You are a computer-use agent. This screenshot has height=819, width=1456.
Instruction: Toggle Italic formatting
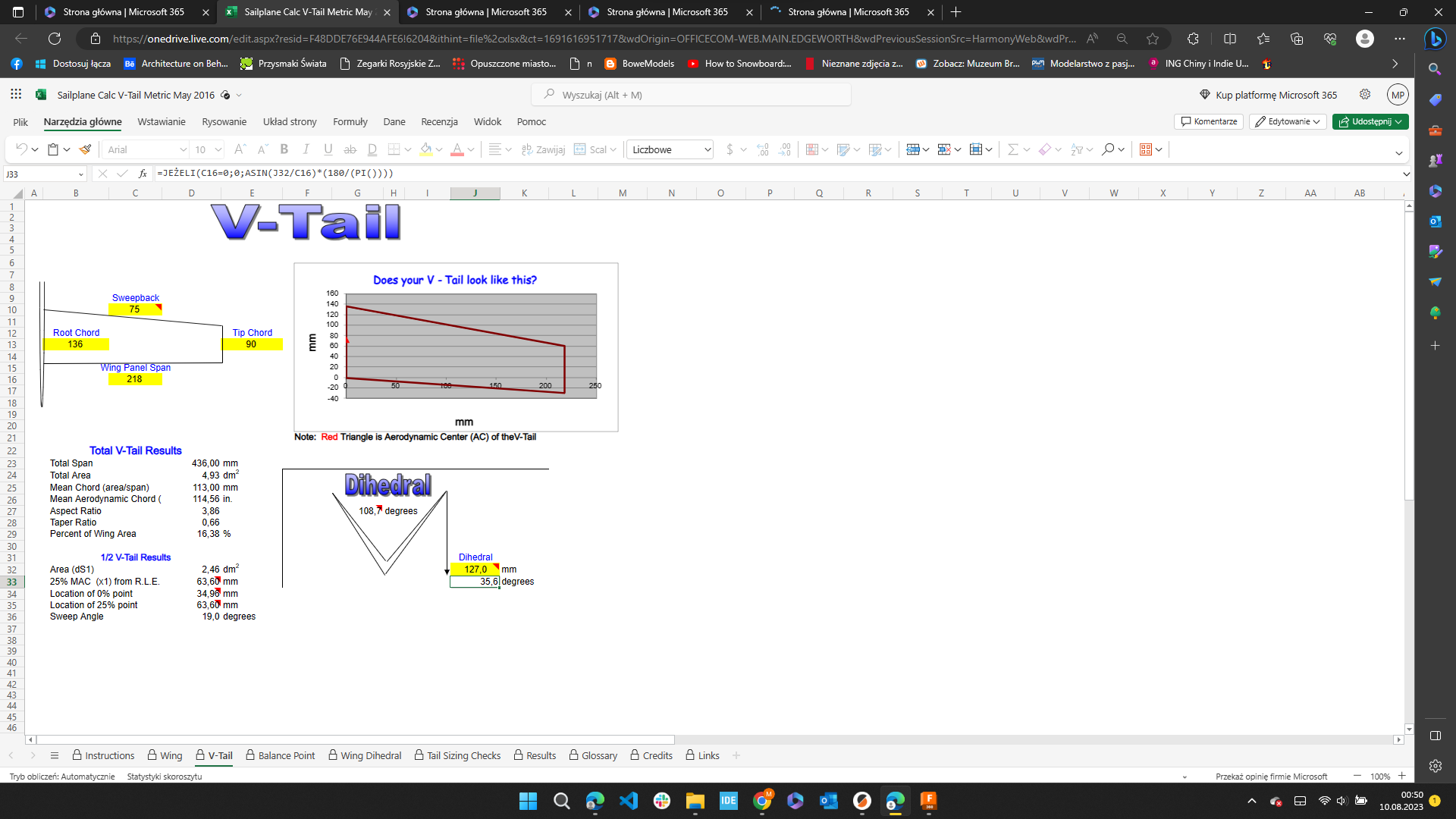tap(306, 149)
